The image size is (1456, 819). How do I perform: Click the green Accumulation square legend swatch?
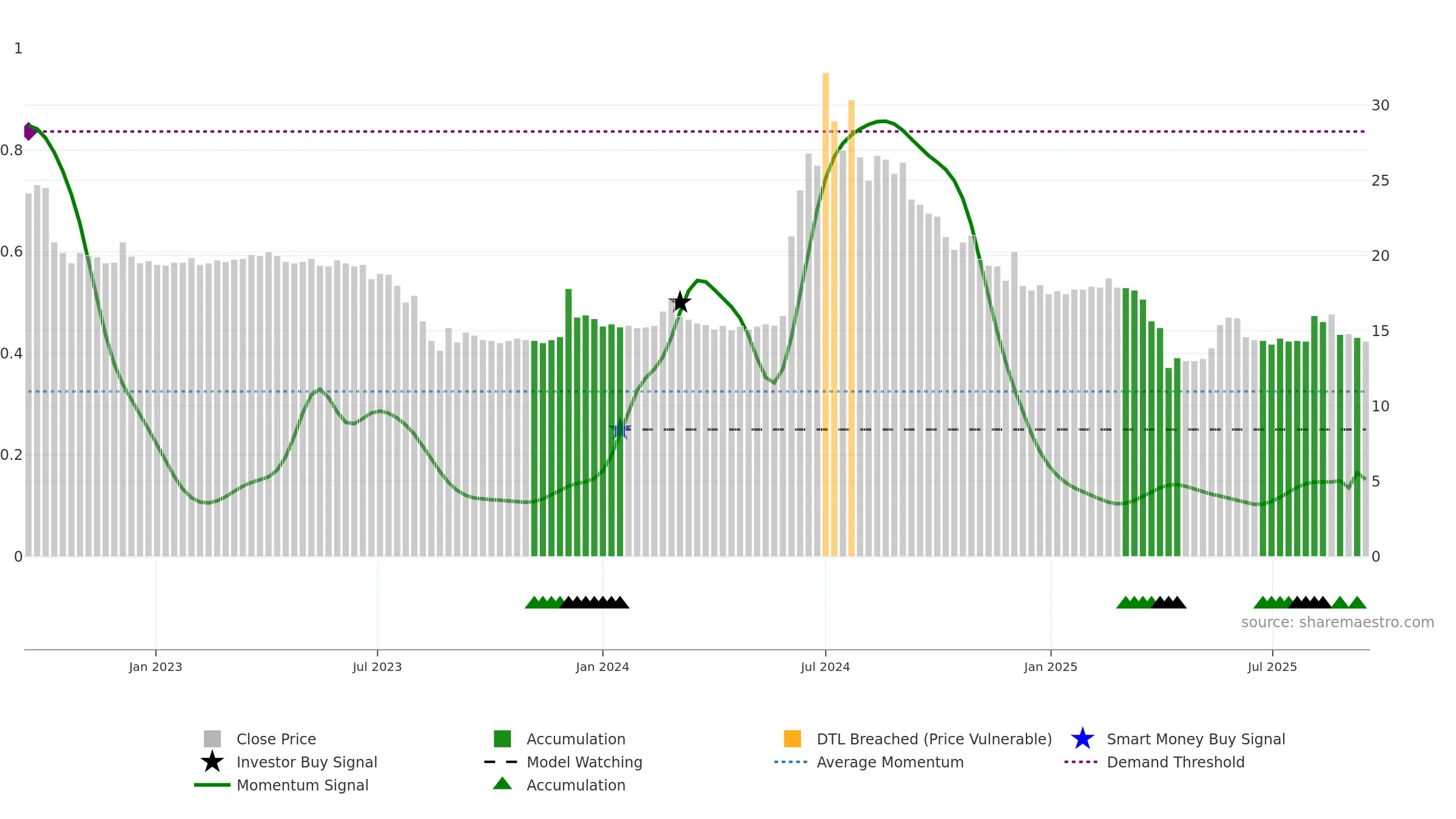tap(502, 739)
